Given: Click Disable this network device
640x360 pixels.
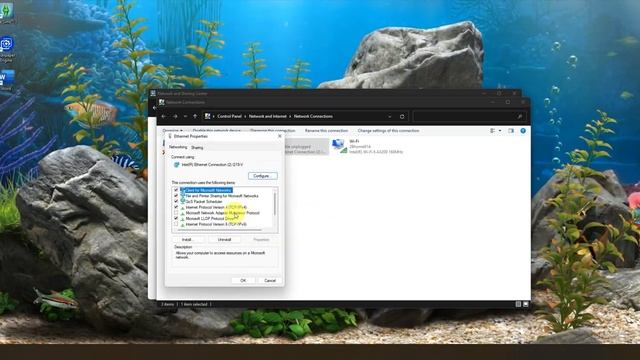Looking at the screenshot, I should pos(217,131).
